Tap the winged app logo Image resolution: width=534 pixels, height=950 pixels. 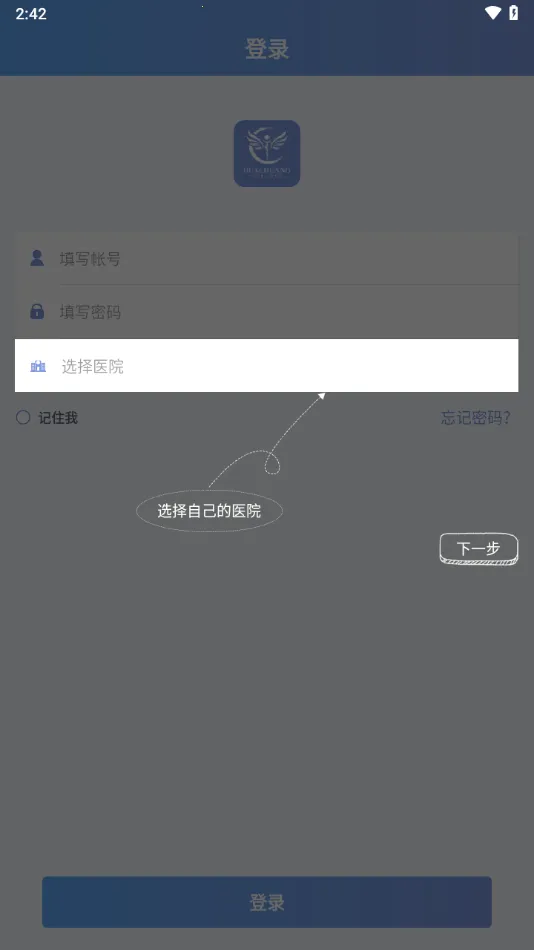(x=267, y=153)
